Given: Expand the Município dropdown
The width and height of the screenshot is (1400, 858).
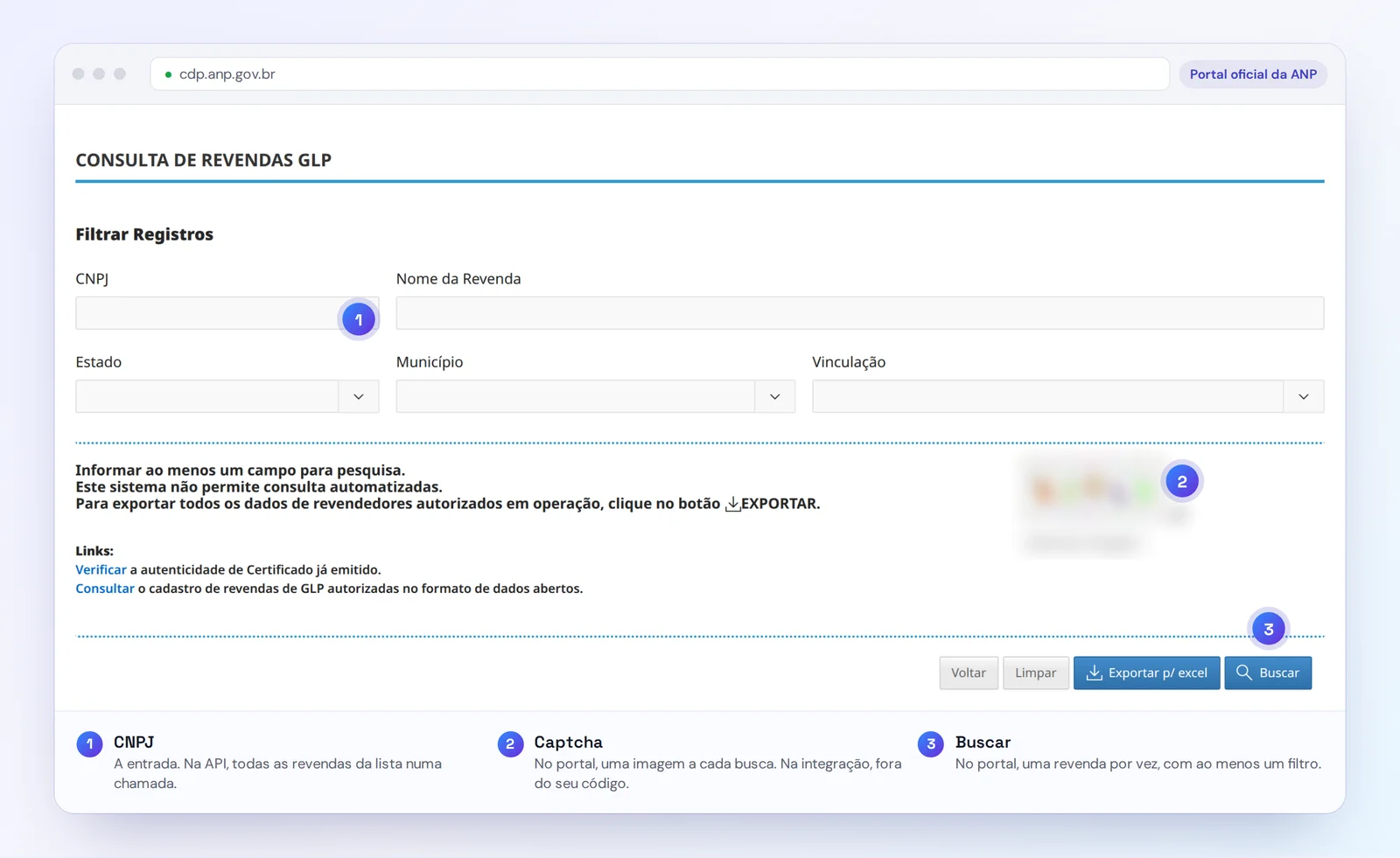Looking at the screenshot, I should point(774,396).
